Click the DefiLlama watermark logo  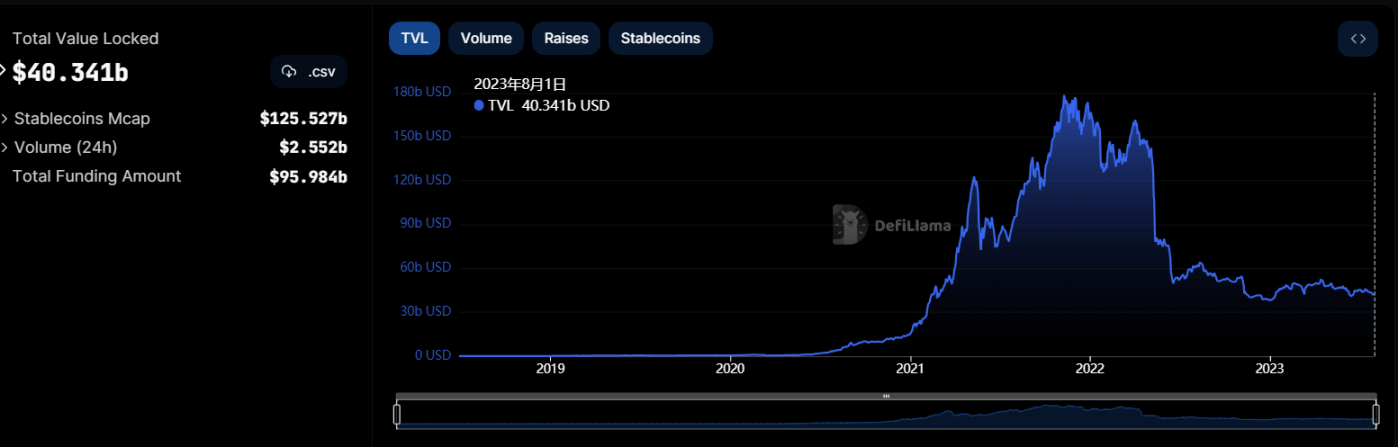850,225
